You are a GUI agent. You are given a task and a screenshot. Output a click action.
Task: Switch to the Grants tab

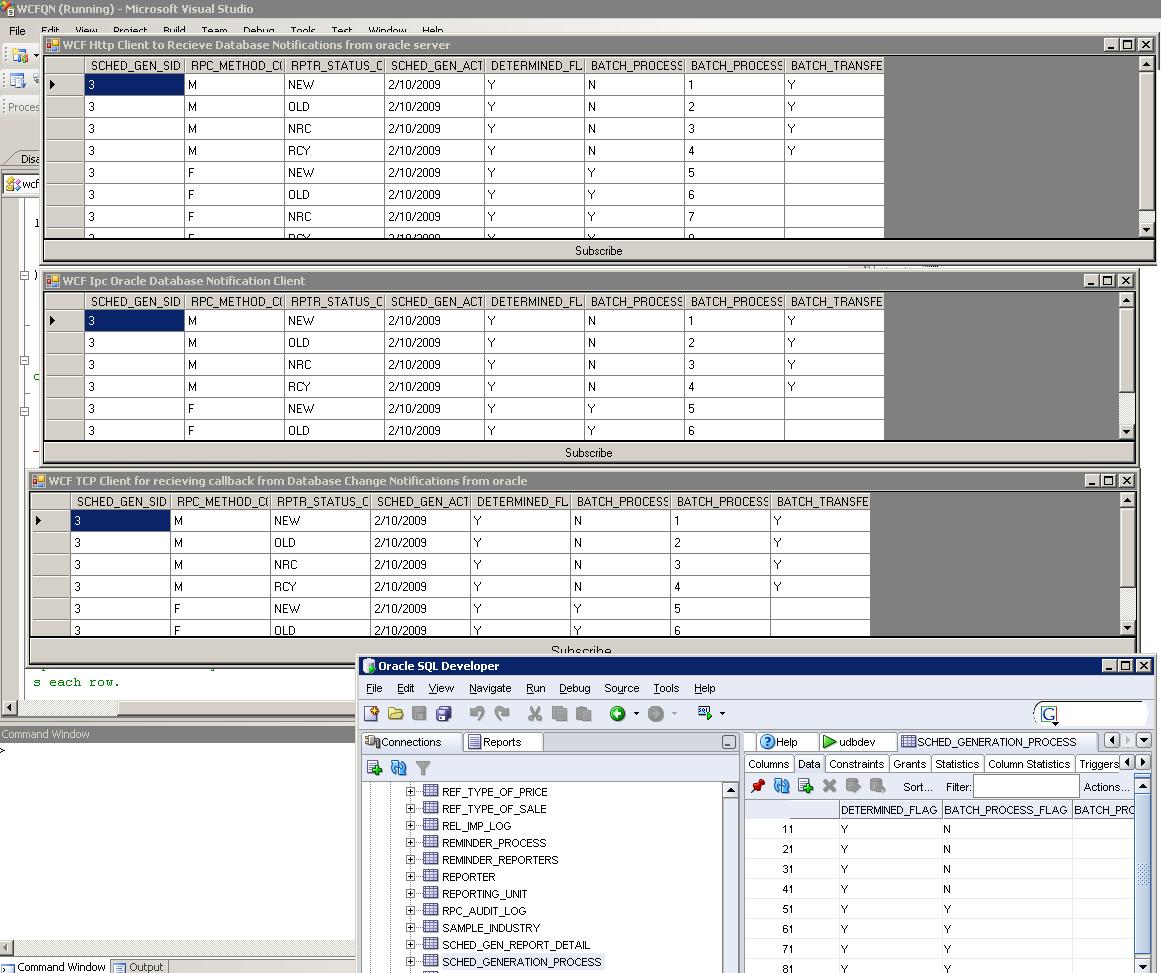(909, 764)
